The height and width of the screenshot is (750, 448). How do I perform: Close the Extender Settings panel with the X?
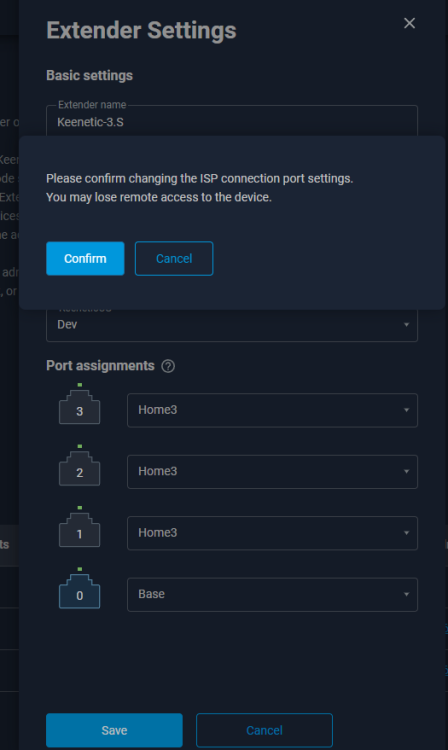pyautogui.click(x=409, y=23)
